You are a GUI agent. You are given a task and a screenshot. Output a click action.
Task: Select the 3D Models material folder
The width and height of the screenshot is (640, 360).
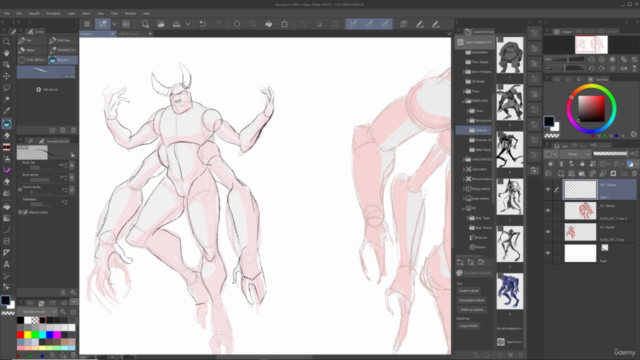pyautogui.click(x=476, y=81)
